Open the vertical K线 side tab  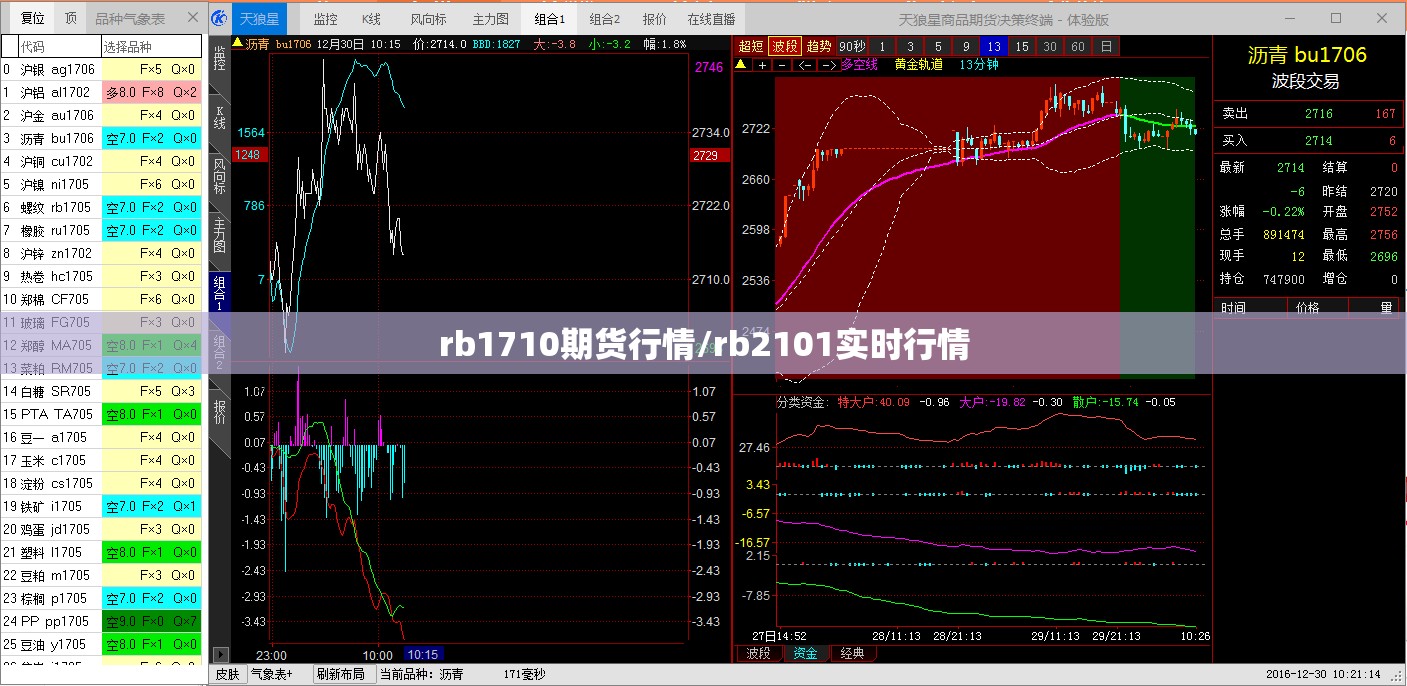click(x=220, y=118)
